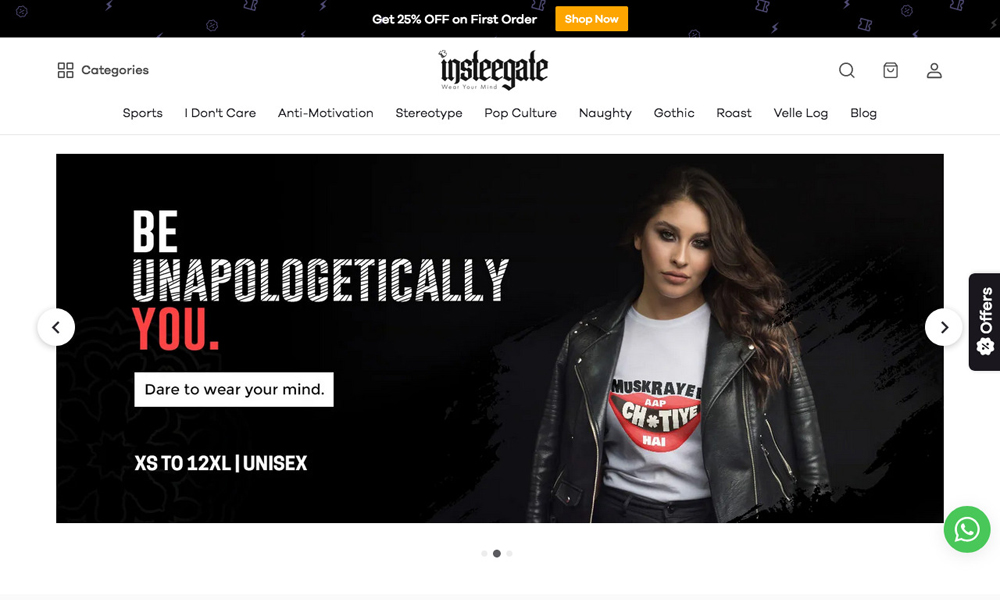Click the Categories grid icon
Image resolution: width=1000 pixels, height=600 pixels.
(66, 70)
